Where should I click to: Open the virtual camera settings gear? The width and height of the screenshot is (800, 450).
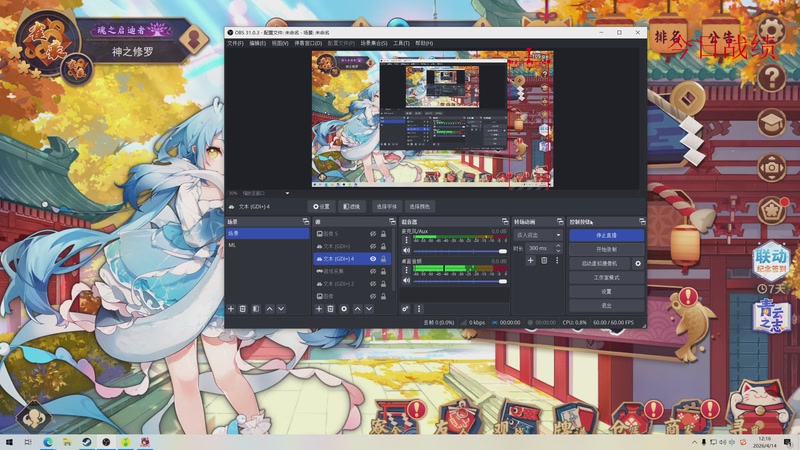click(x=638, y=264)
